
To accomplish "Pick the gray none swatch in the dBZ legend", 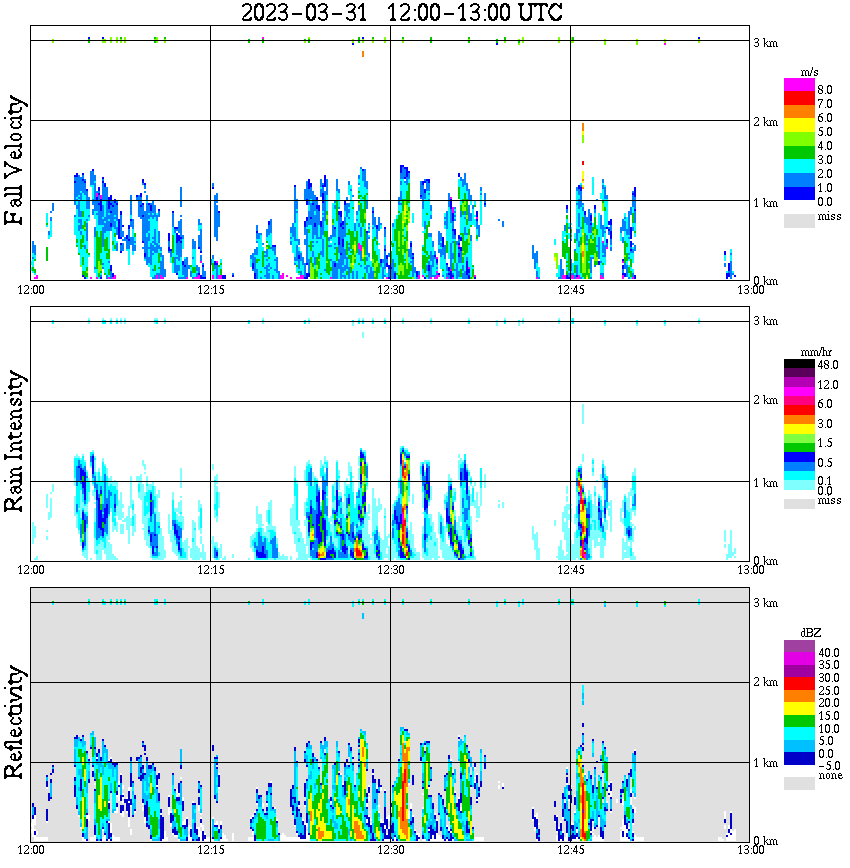I will coord(799,783).
